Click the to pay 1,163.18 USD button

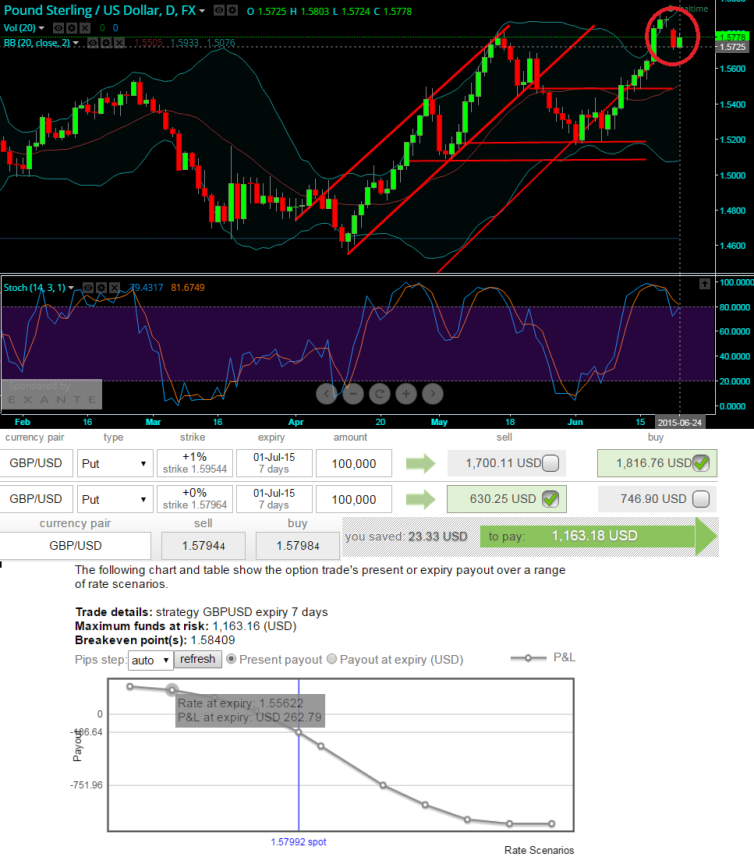coord(598,536)
